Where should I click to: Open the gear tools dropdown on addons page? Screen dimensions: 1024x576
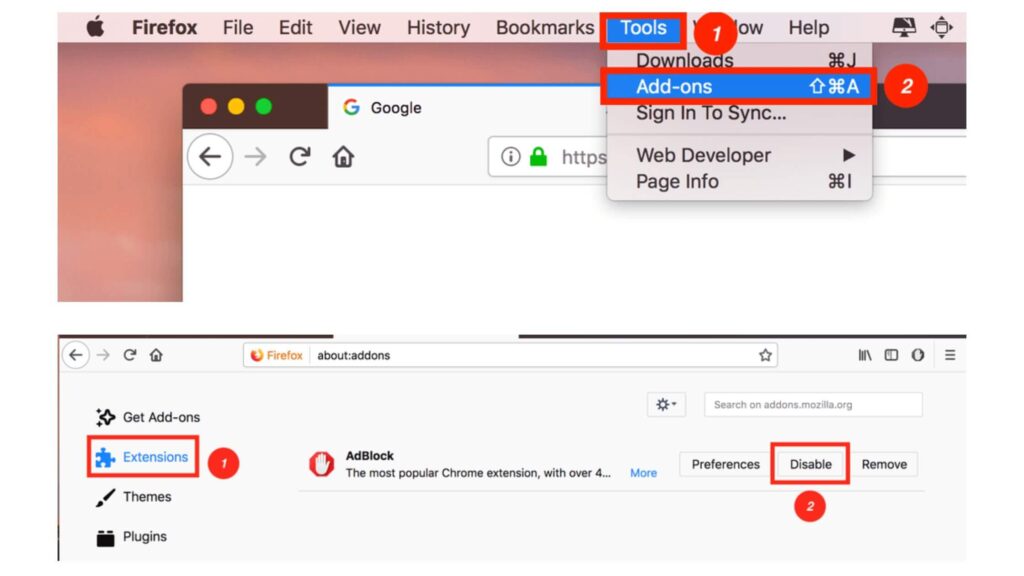666,403
